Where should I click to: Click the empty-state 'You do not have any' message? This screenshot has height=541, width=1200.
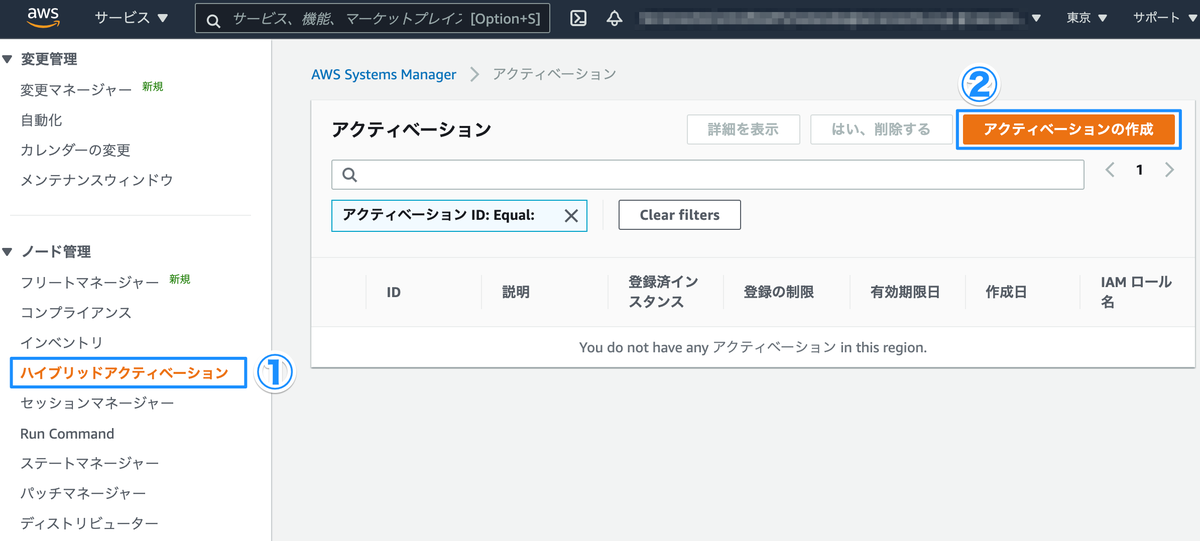tap(753, 348)
